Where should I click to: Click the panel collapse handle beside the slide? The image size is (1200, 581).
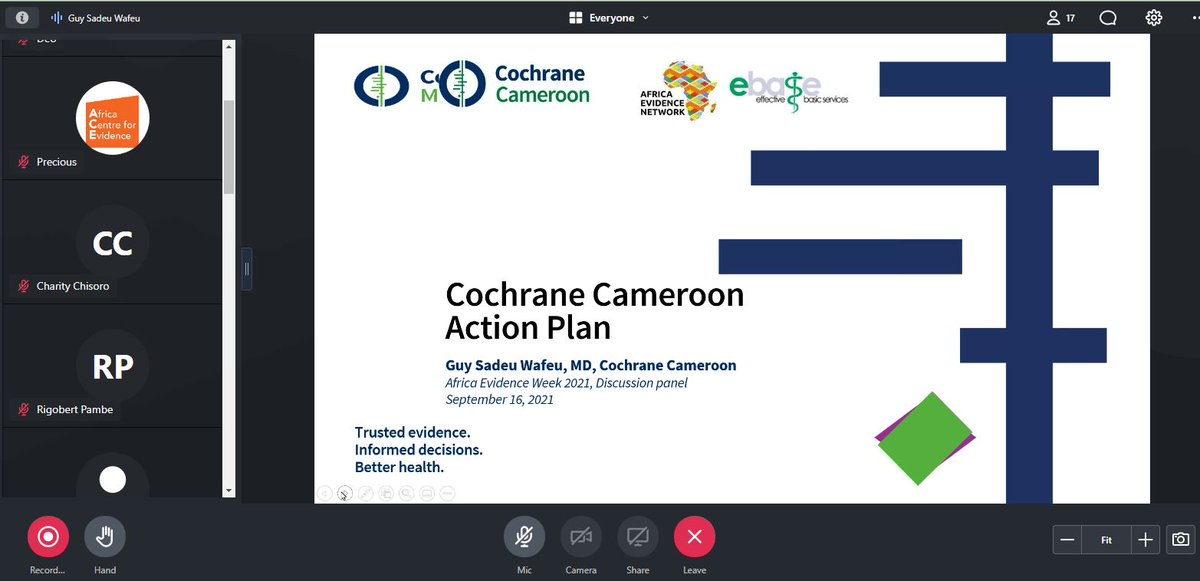246,268
